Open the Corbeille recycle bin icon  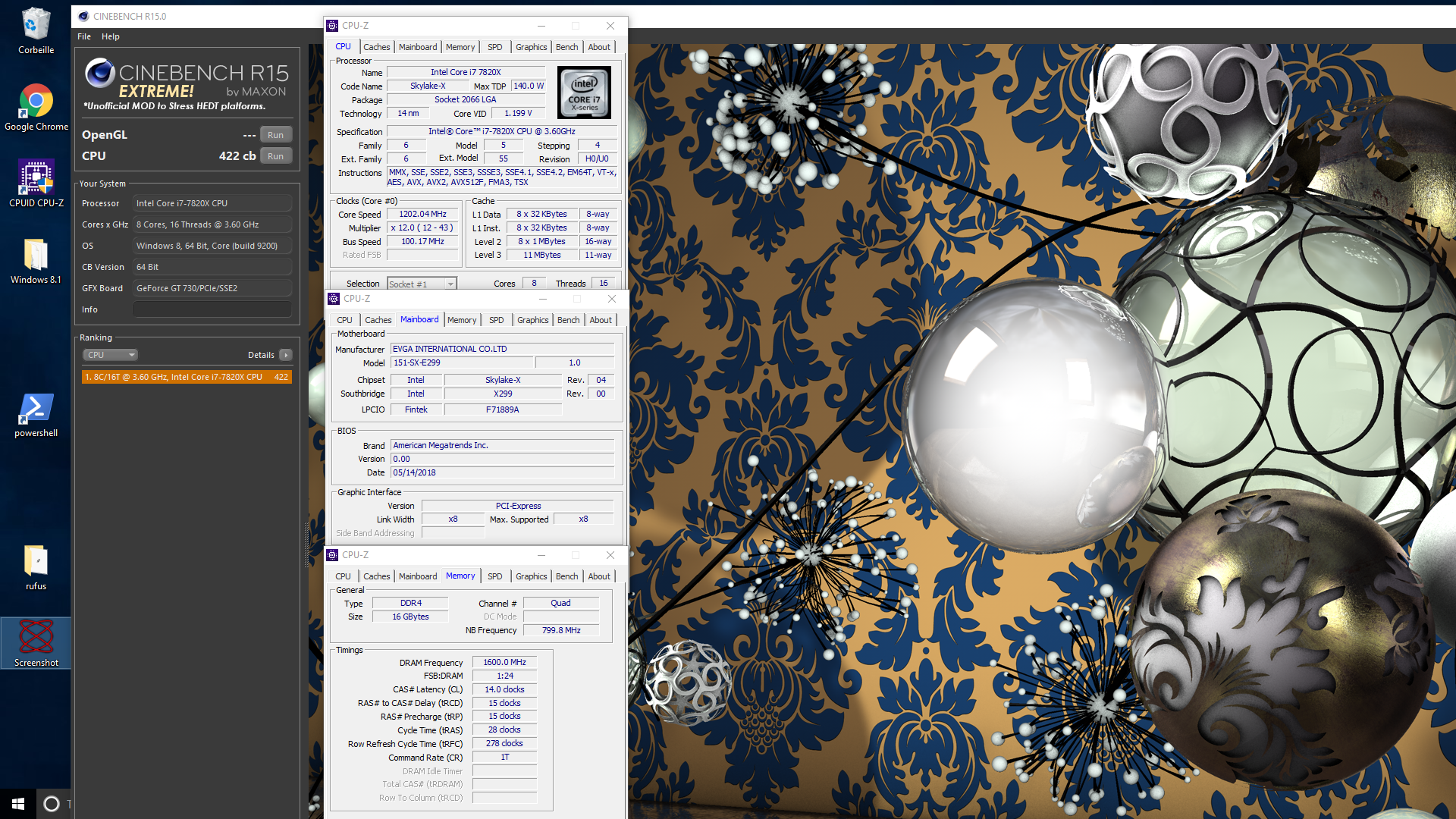36,30
